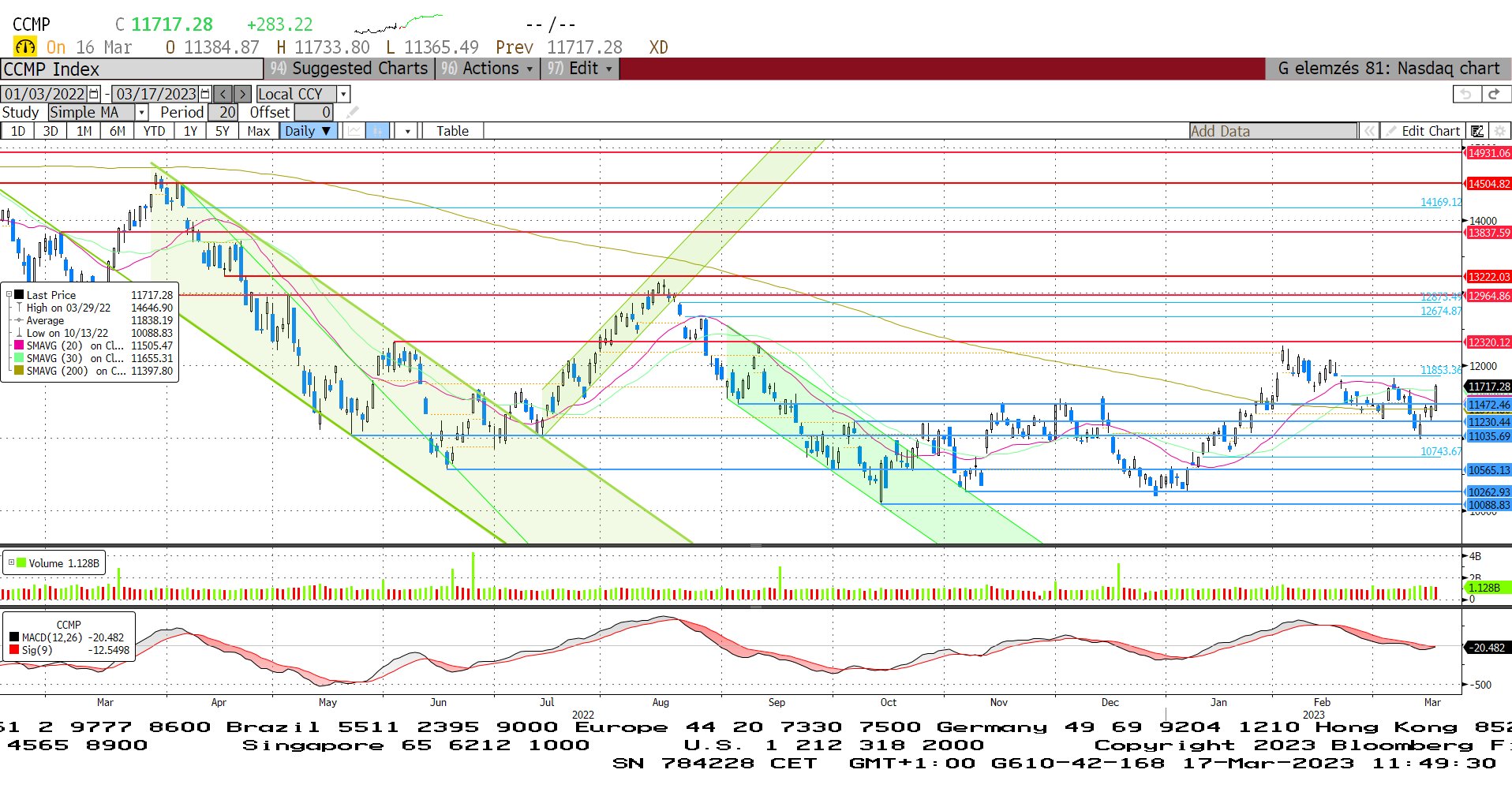Click the start date field 01/03/2022
This screenshot has width=1512, height=807.
click(45, 94)
